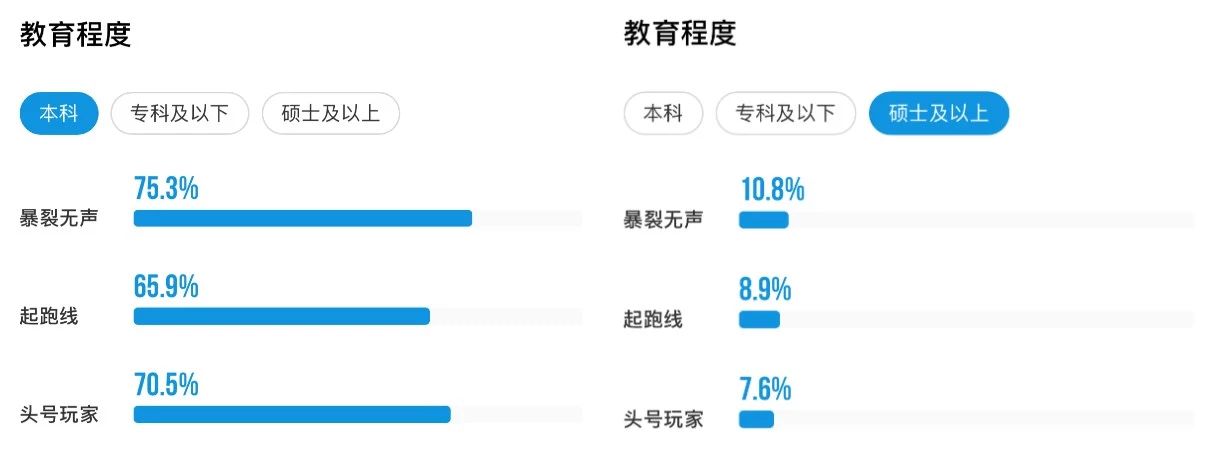The image size is (1216, 453).
Task: Click the 10.8% progress bar for 暴裂无声
Action: tap(966, 220)
